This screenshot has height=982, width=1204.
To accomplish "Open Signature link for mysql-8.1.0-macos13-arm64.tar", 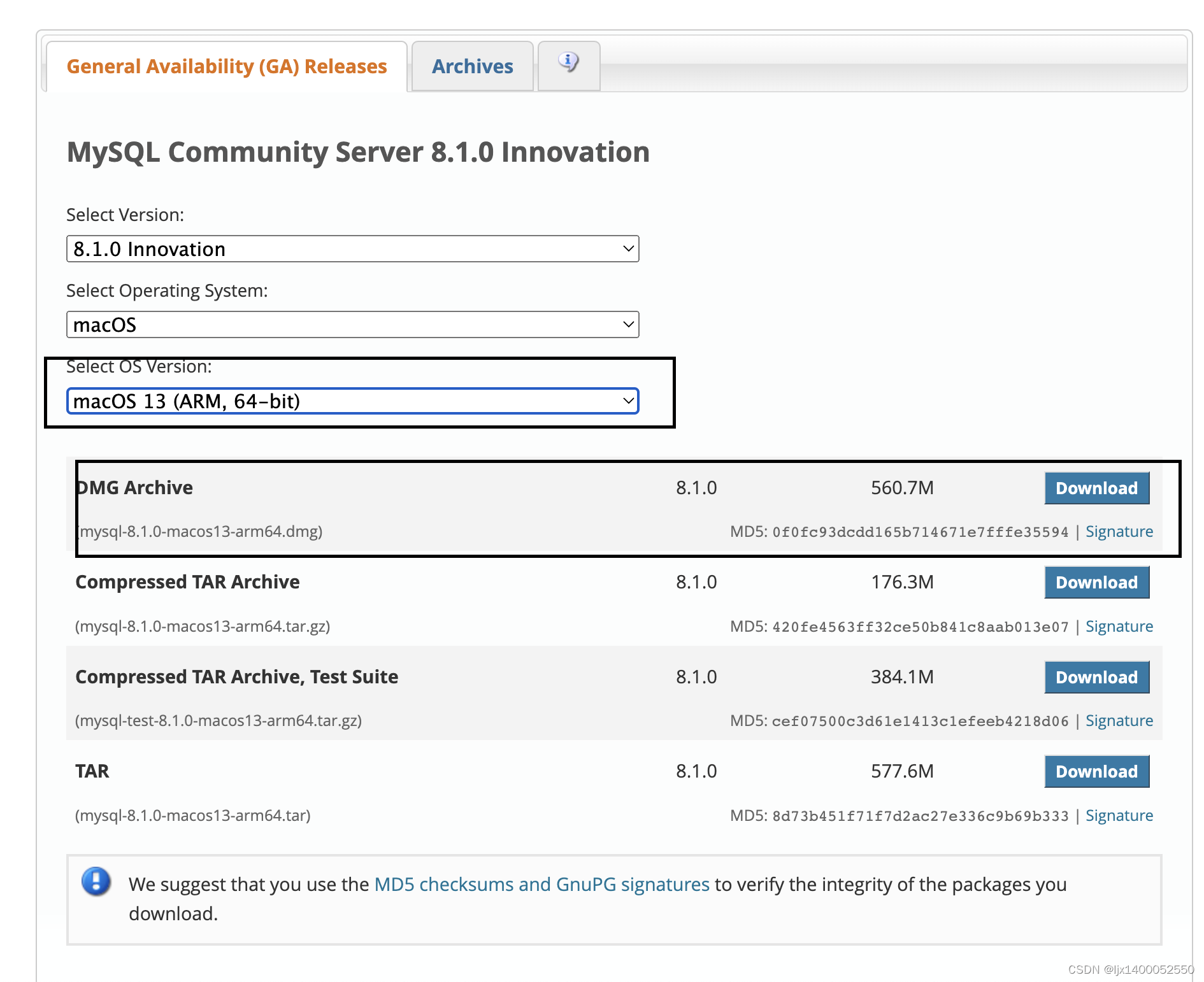I will [x=1119, y=816].
